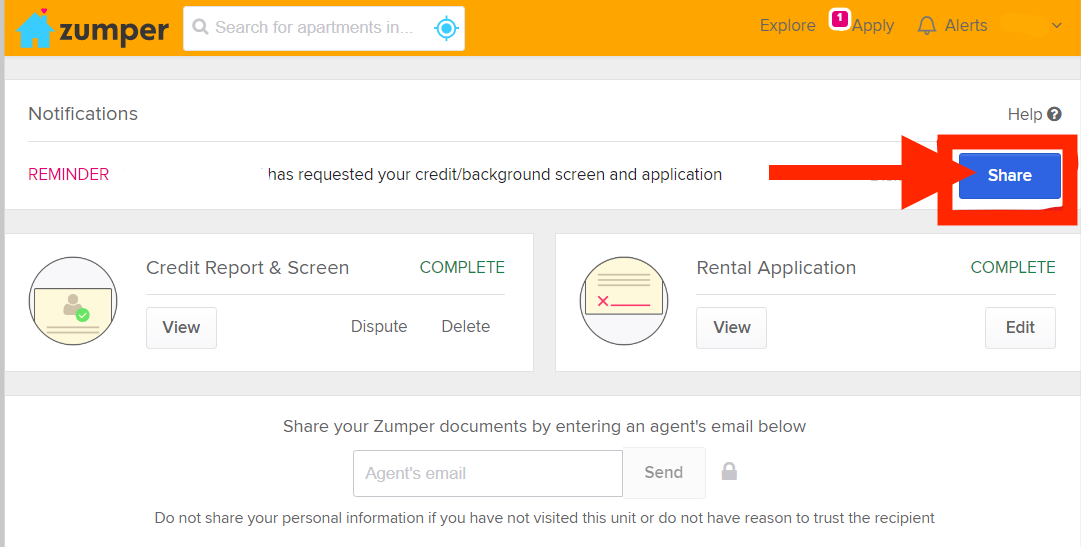
Task: Delete the credit report
Action: (x=466, y=326)
